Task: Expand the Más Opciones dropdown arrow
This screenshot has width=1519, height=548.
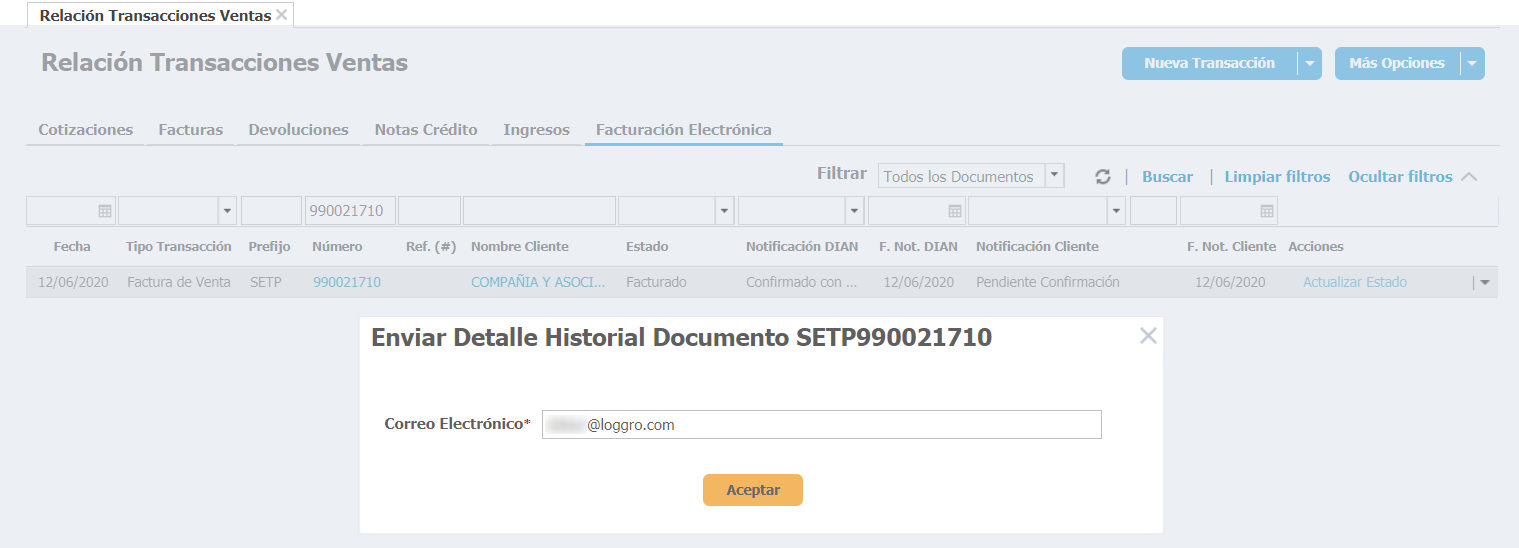Action: pos(1472,63)
